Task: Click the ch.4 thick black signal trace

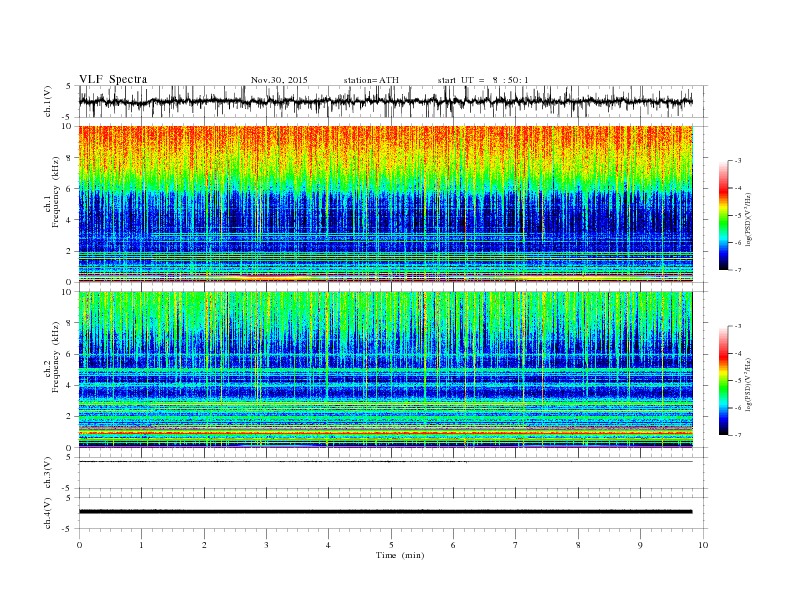Action: pyautogui.click(x=385, y=512)
